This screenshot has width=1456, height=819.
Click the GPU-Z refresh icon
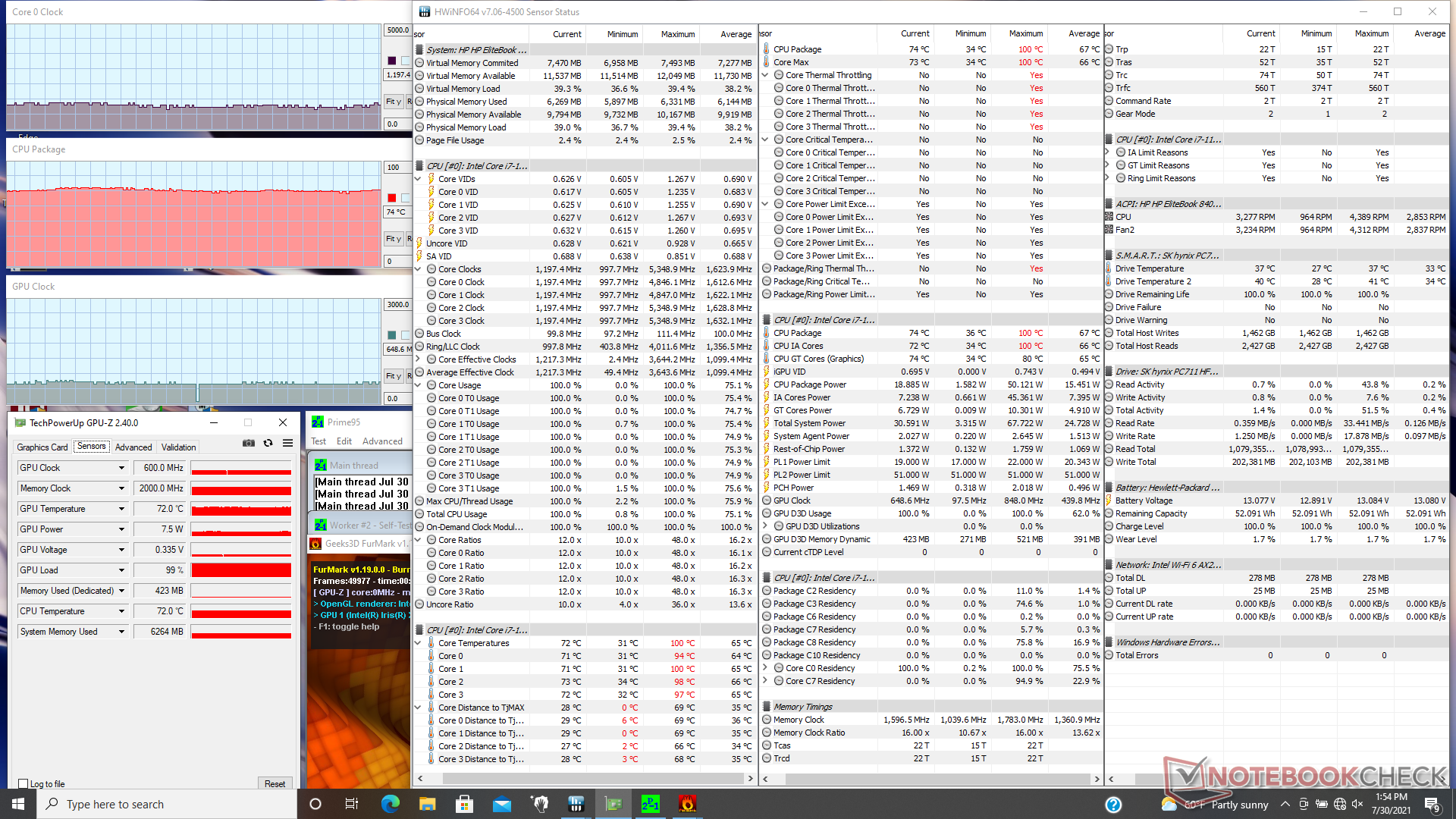[268, 443]
